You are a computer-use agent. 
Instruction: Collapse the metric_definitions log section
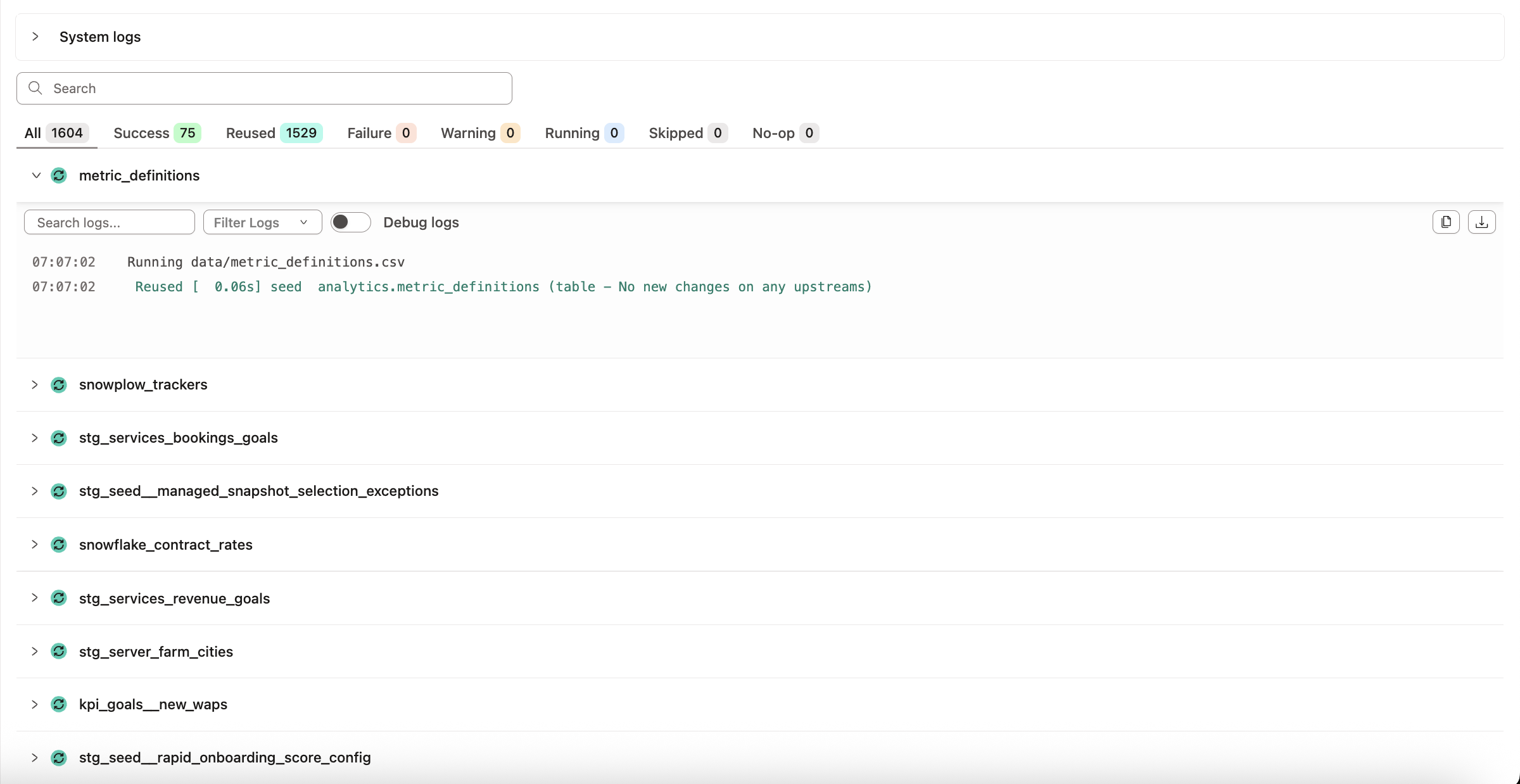click(35, 175)
